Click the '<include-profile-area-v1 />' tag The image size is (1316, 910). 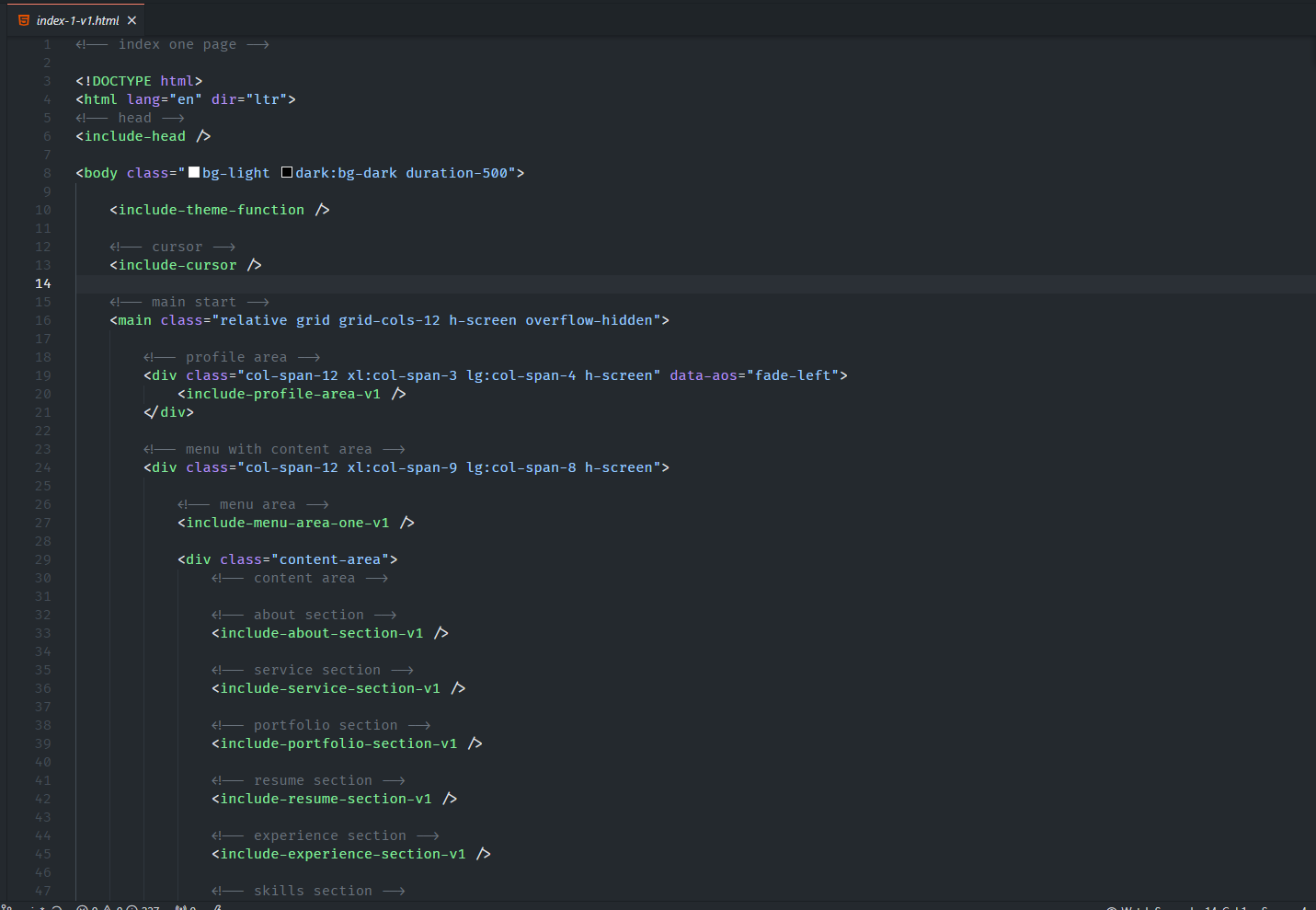click(292, 394)
